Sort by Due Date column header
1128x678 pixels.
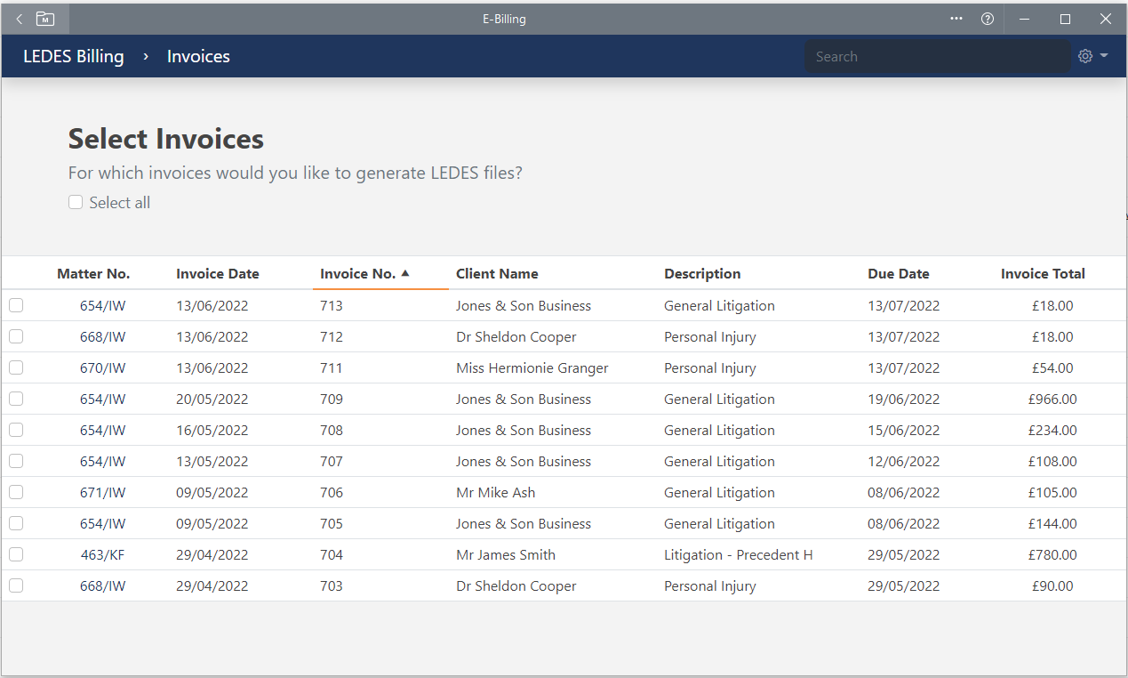coord(898,274)
